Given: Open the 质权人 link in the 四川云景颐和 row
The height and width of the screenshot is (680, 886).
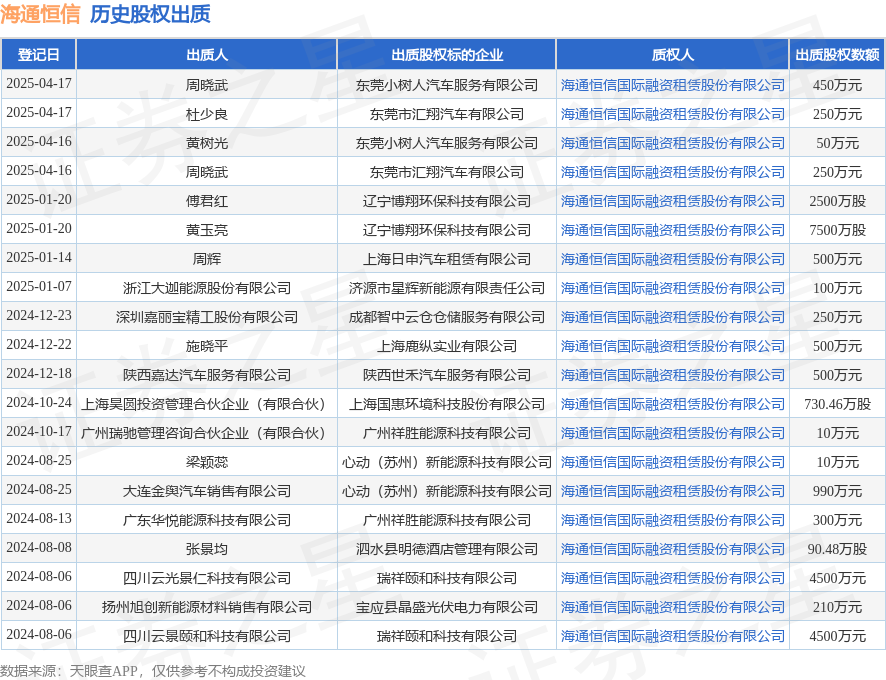Looking at the screenshot, I should [672, 636].
